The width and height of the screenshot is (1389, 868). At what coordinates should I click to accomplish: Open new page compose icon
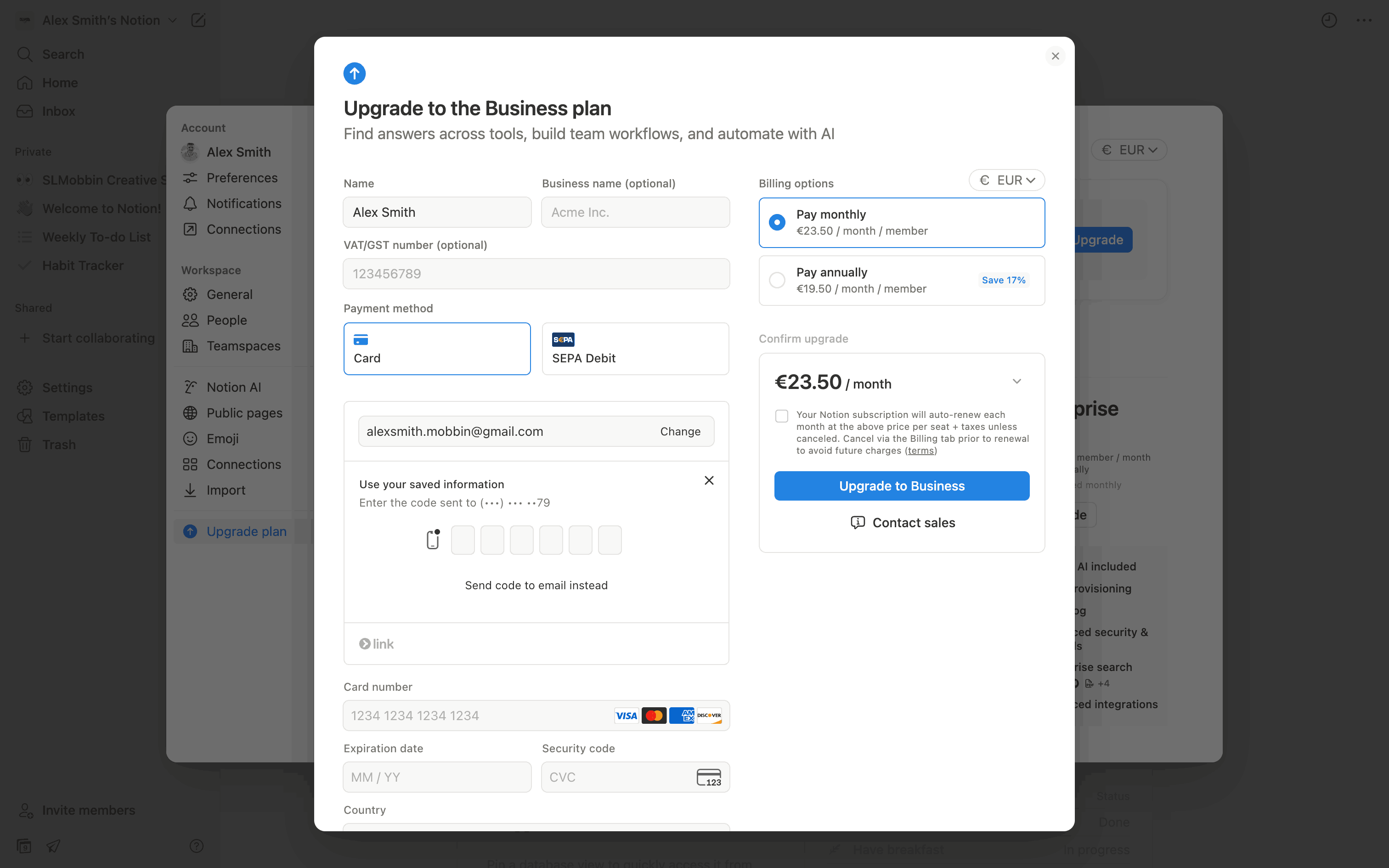click(198, 21)
